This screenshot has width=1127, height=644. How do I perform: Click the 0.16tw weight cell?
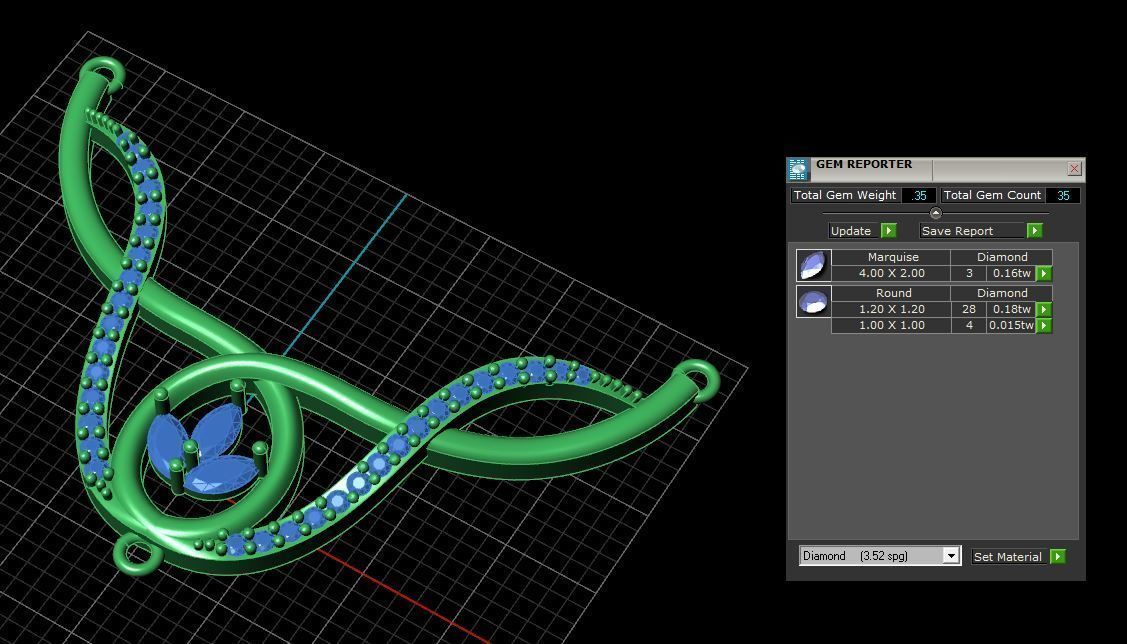pos(1011,273)
